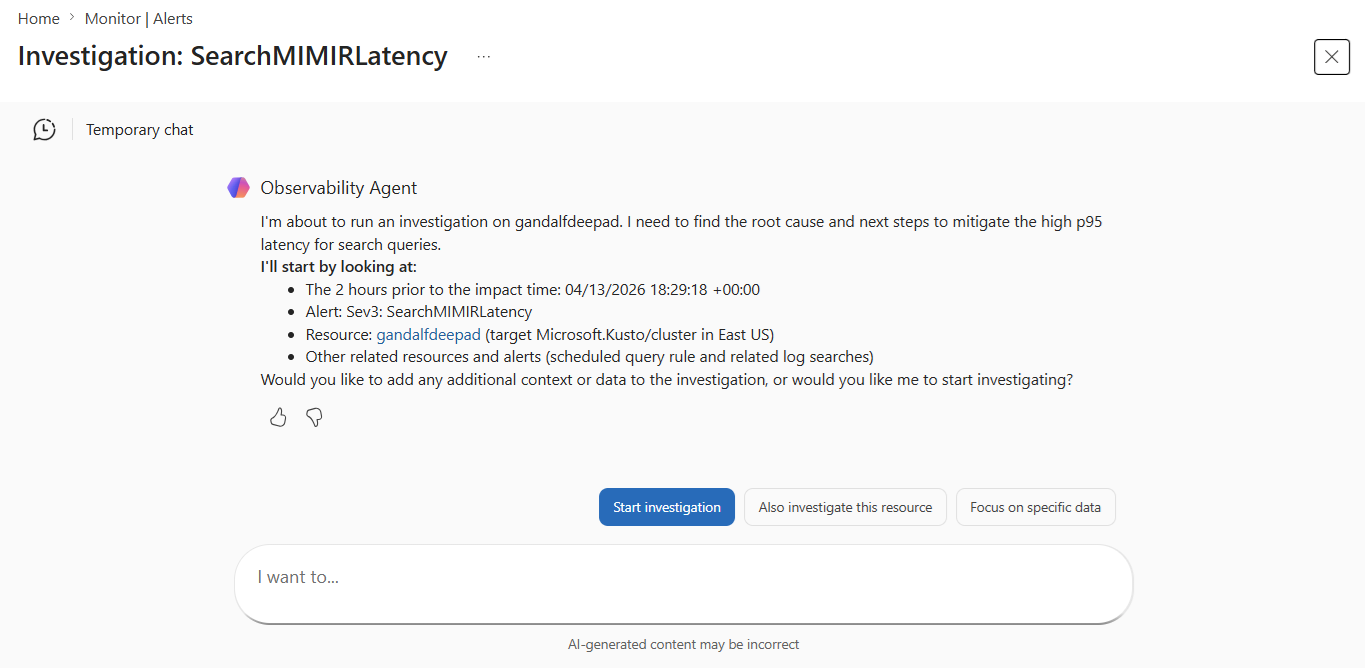
Task: Open the gandalfdeepad resource link
Action: pyautogui.click(x=428, y=334)
